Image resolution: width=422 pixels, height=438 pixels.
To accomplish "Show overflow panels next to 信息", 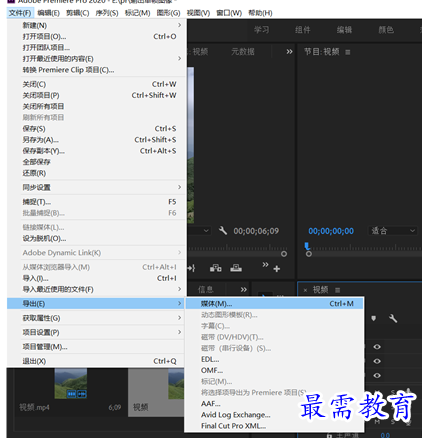I will (x=244, y=290).
